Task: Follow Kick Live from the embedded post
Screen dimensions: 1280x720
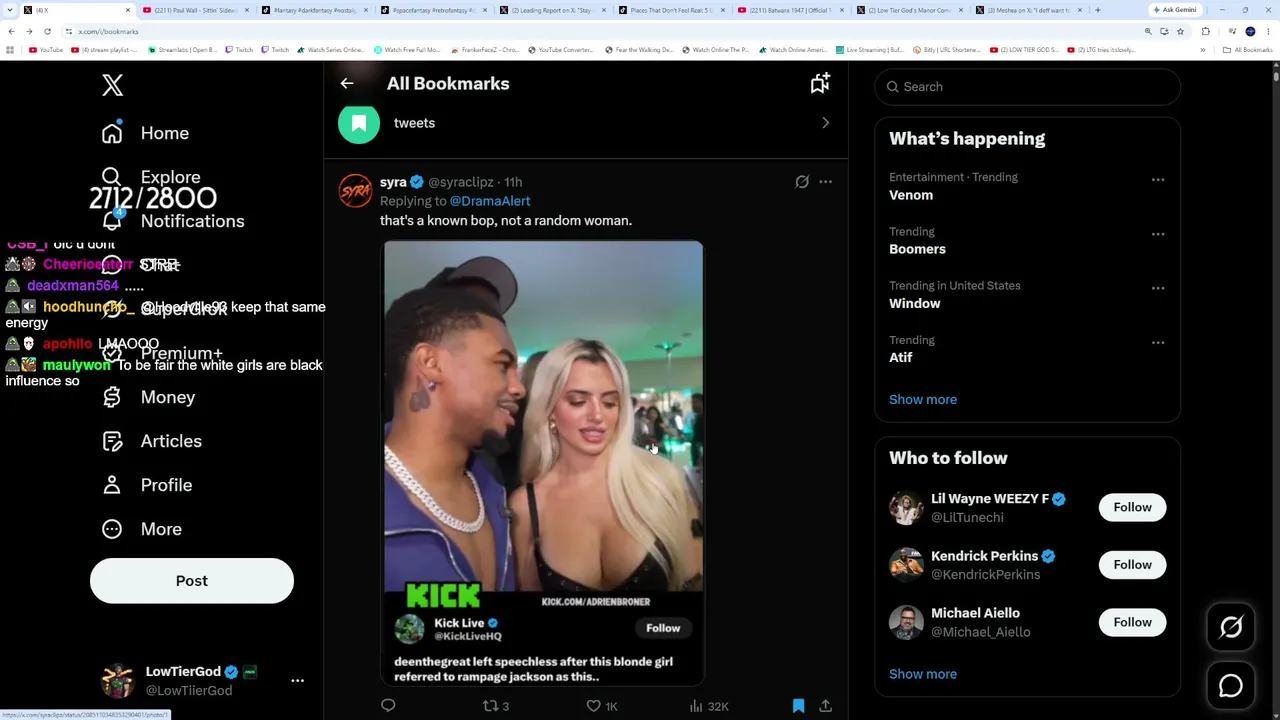Action: coord(663,628)
